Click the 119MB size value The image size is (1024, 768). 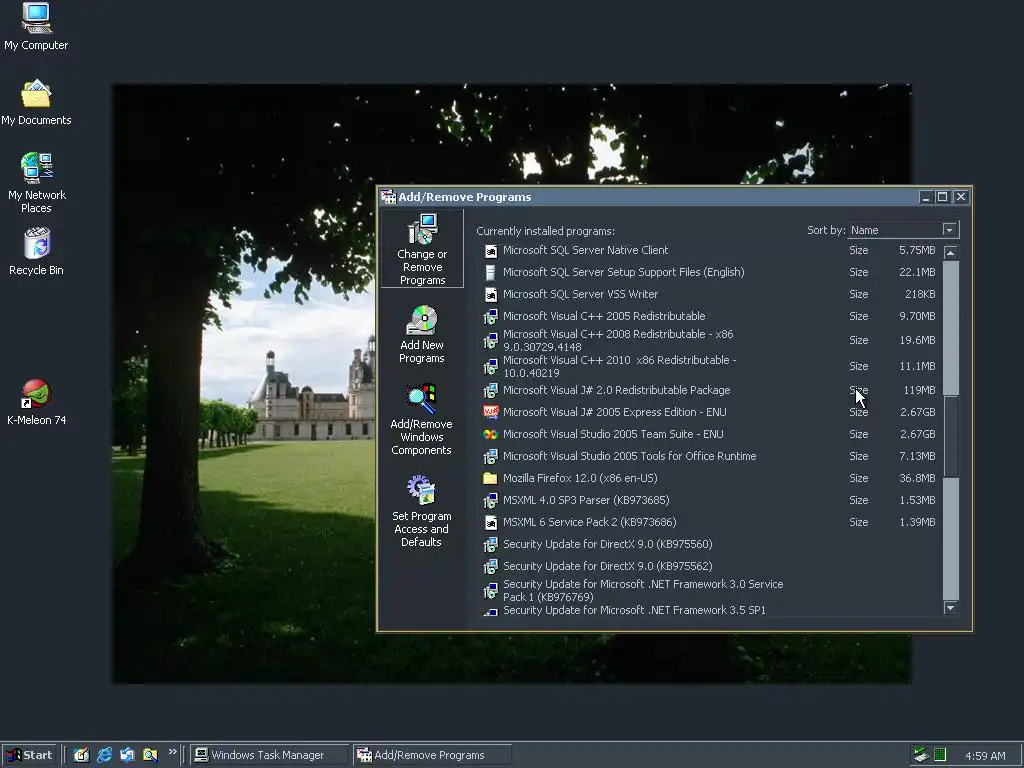click(x=919, y=390)
